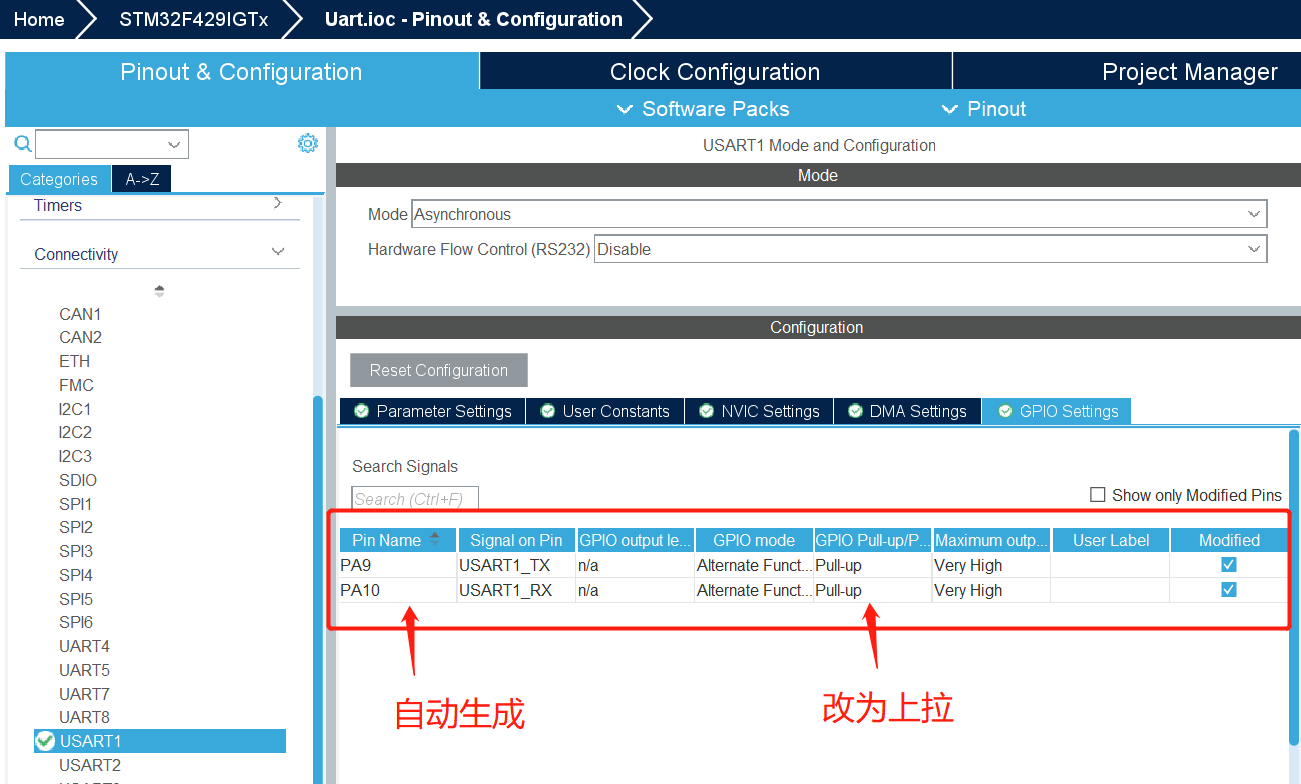Click the PA10 Pull-up cell
Image resolution: width=1301 pixels, height=784 pixels.
(x=873, y=590)
